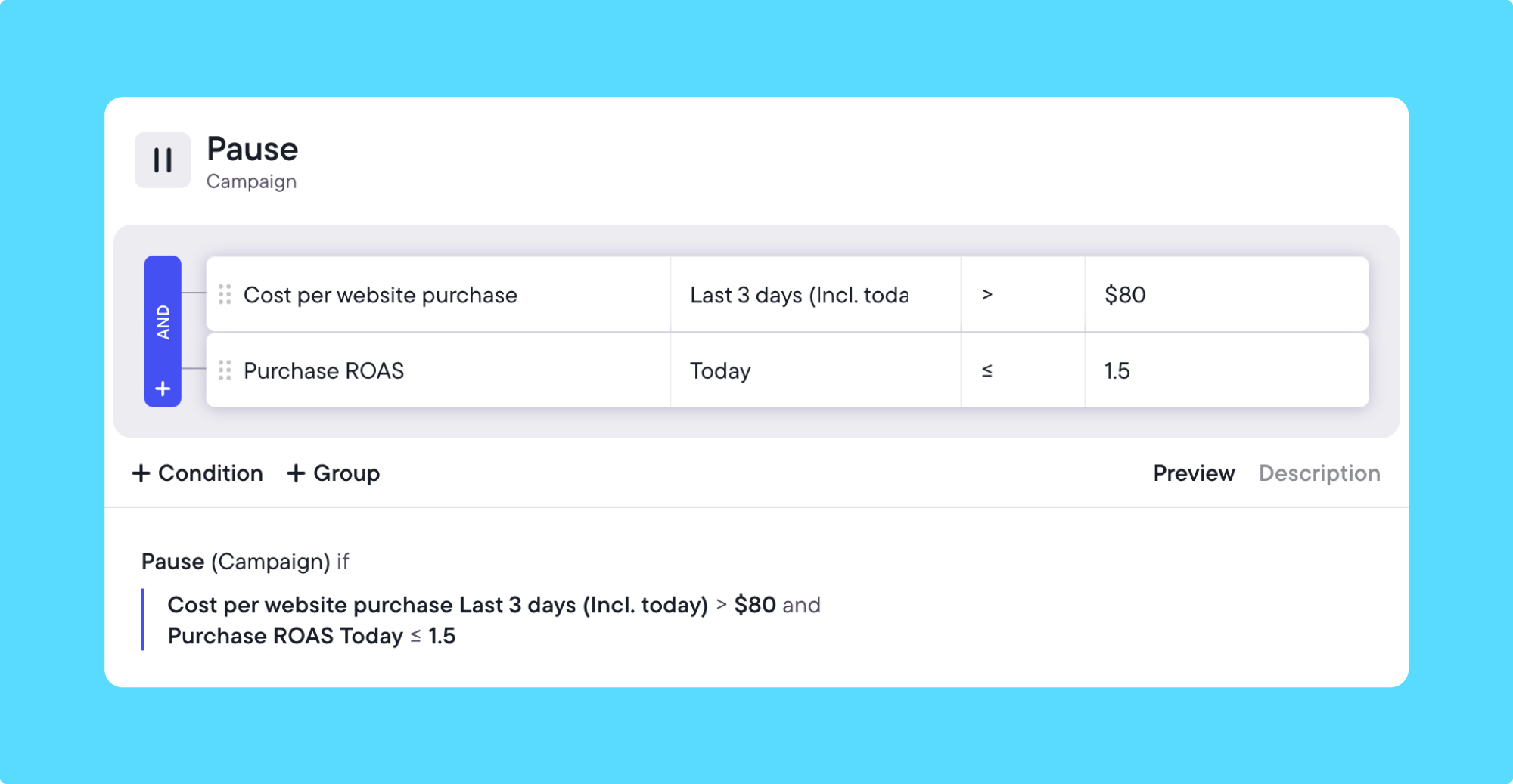Image resolution: width=1513 pixels, height=784 pixels.
Task: Click the Pause action icon
Action: click(x=163, y=160)
